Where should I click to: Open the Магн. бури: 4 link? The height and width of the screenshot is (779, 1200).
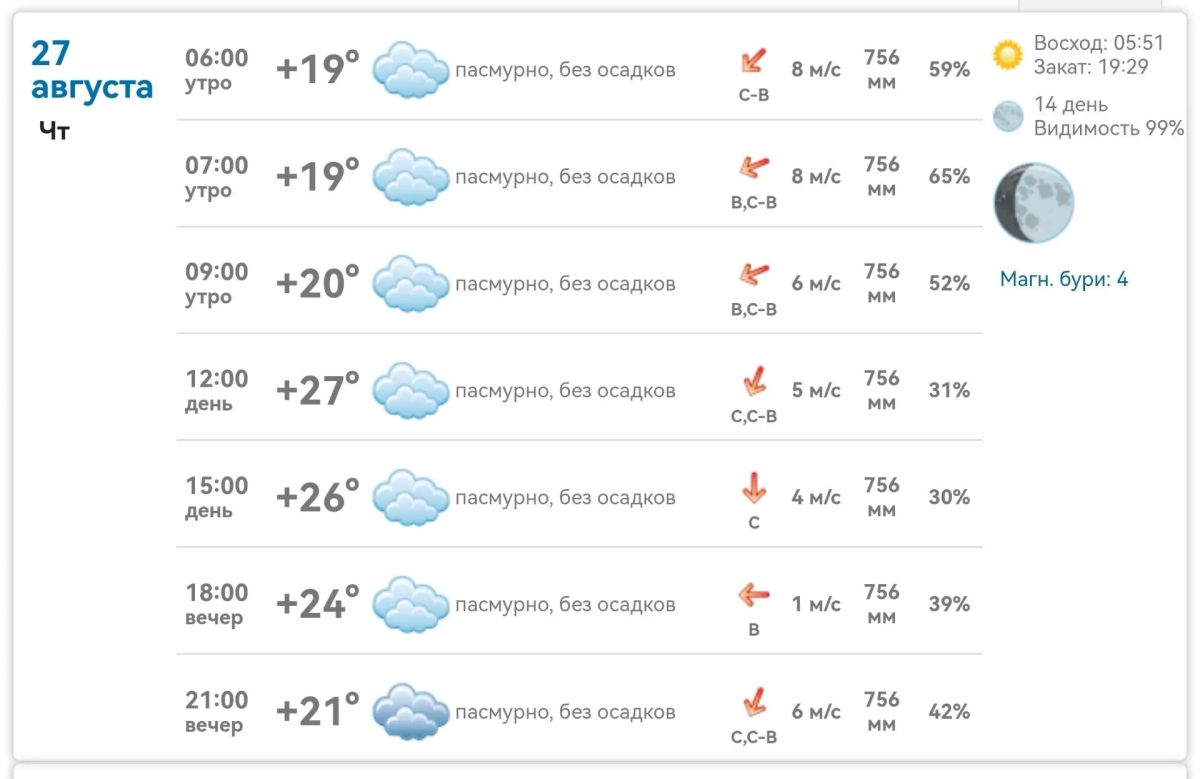[1064, 279]
